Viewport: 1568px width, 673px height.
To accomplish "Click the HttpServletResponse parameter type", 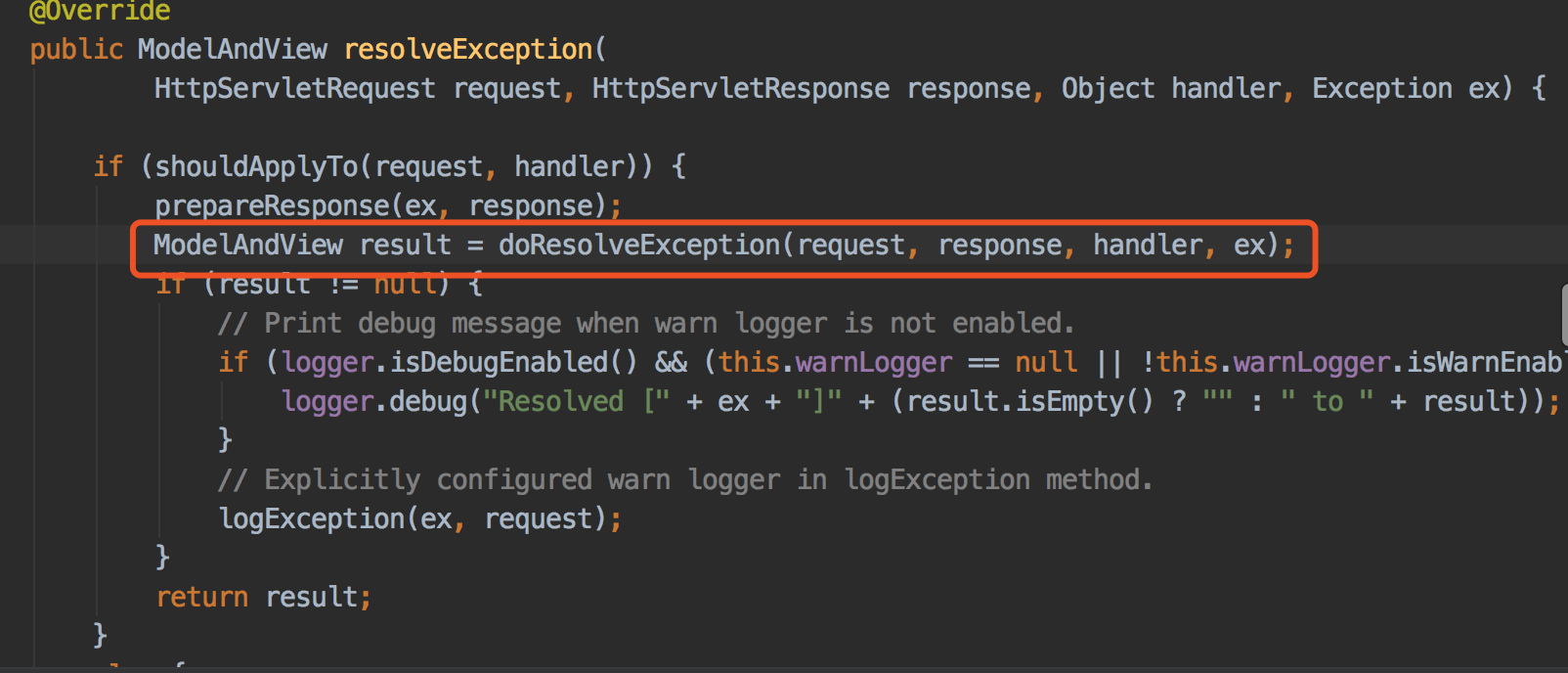I will 741,88.
